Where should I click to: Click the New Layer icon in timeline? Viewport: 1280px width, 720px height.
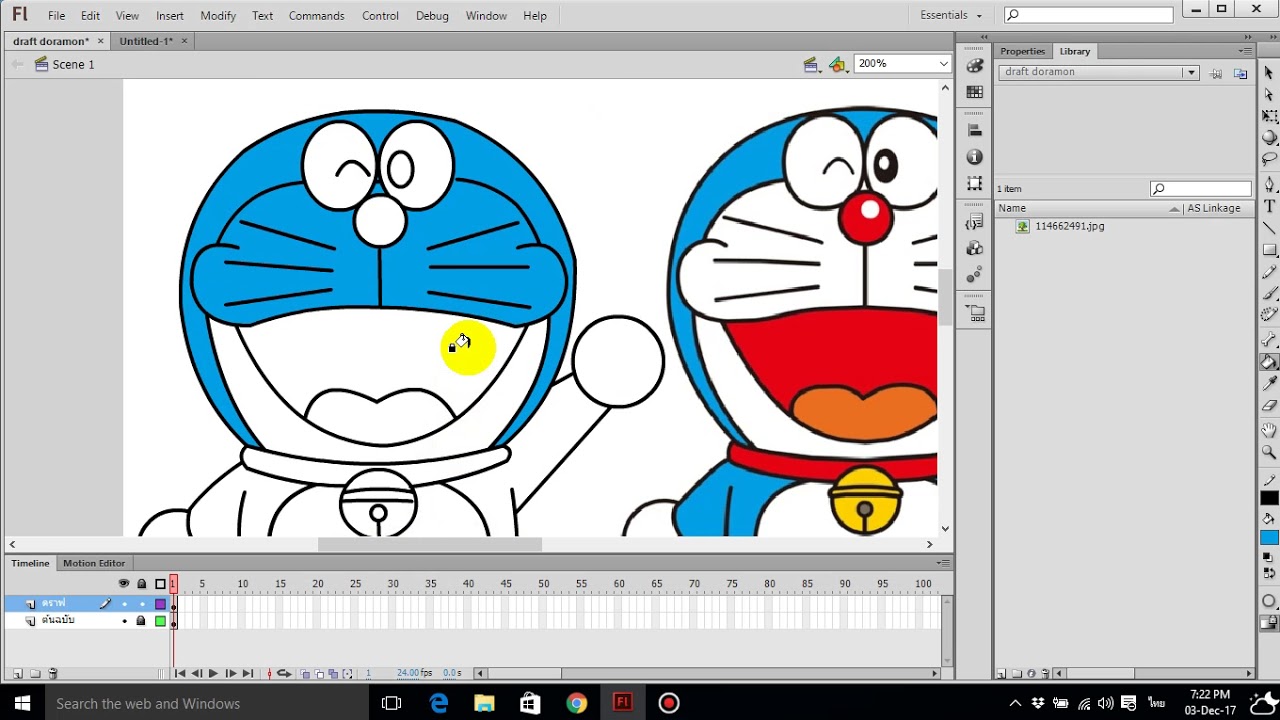pyautogui.click(x=18, y=674)
